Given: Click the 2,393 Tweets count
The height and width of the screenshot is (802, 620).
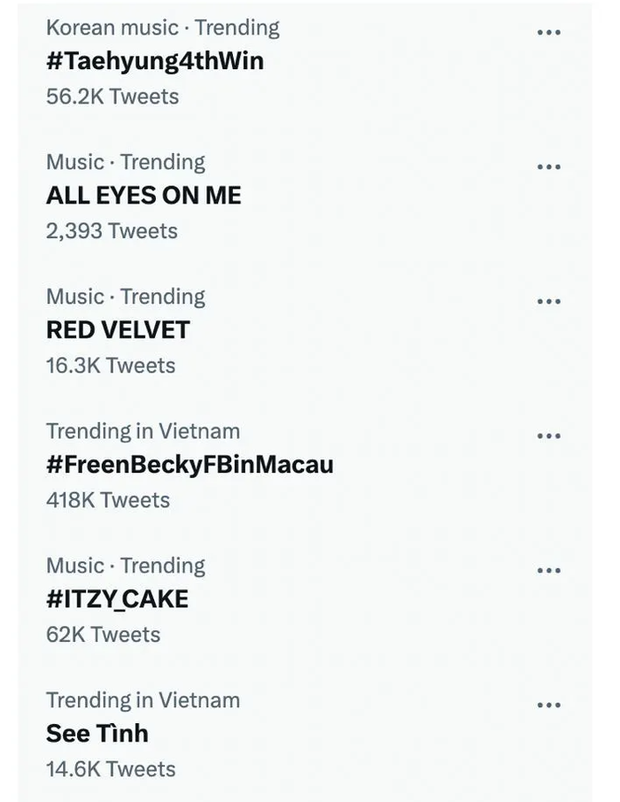Looking at the screenshot, I should 112,231.
